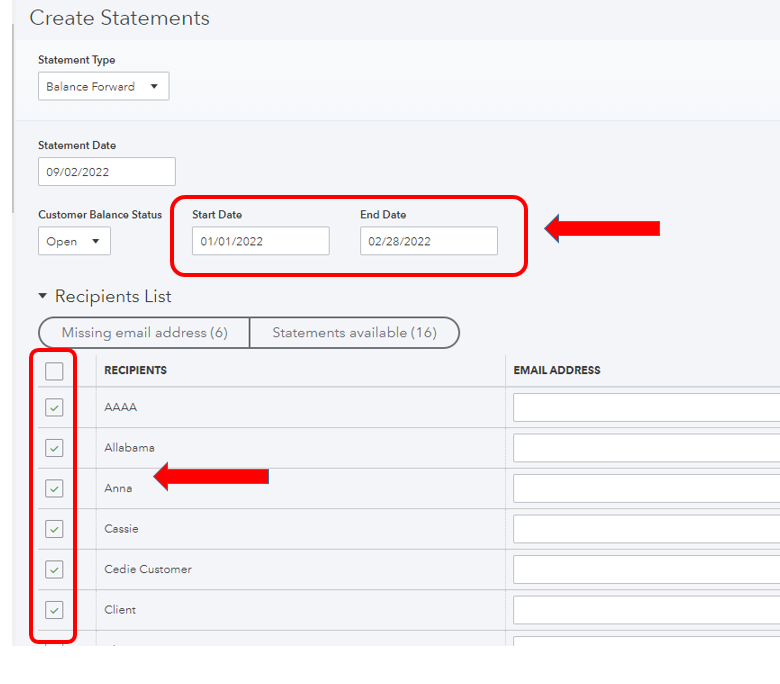The height and width of the screenshot is (684, 780).
Task: Open the Statement Type dropdown
Action: (103, 87)
